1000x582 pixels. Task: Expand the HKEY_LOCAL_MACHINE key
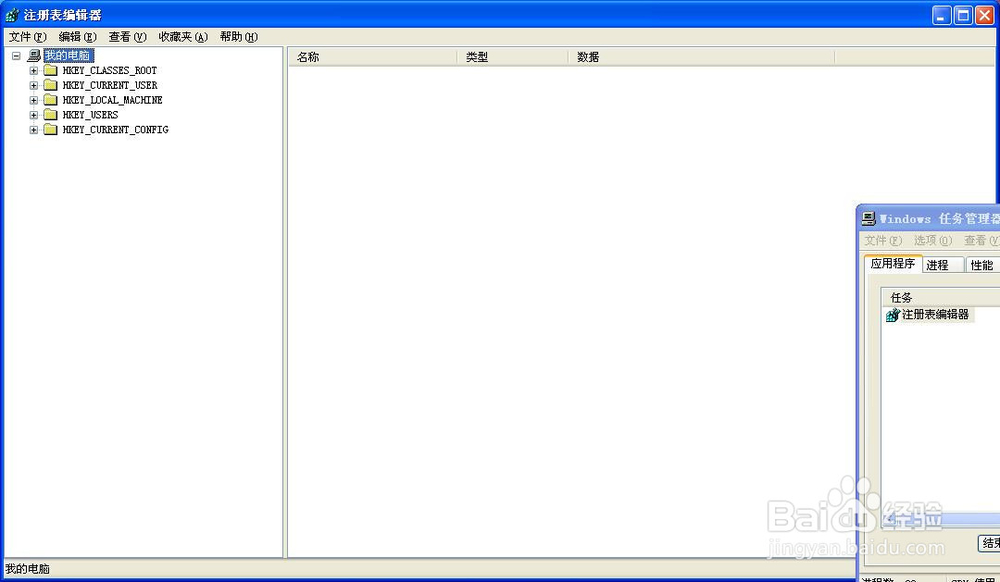click(34, 100)
